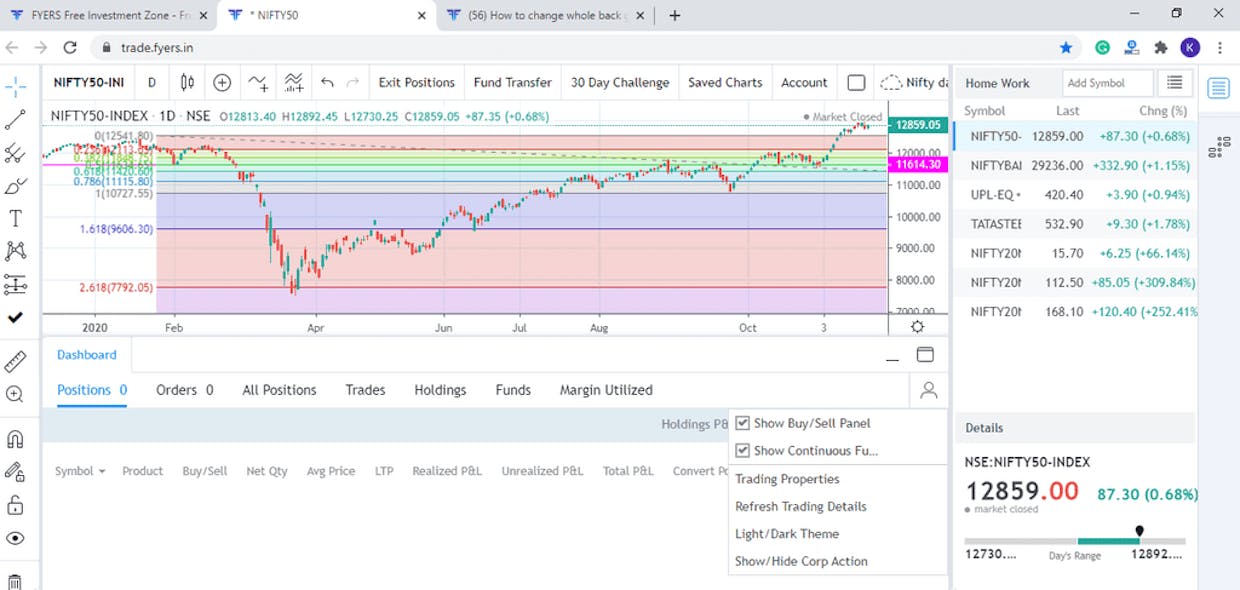This screenshot has width=1240, height=590.
Task: Open the D time interval dropdown
Action: tap(151, 83)
